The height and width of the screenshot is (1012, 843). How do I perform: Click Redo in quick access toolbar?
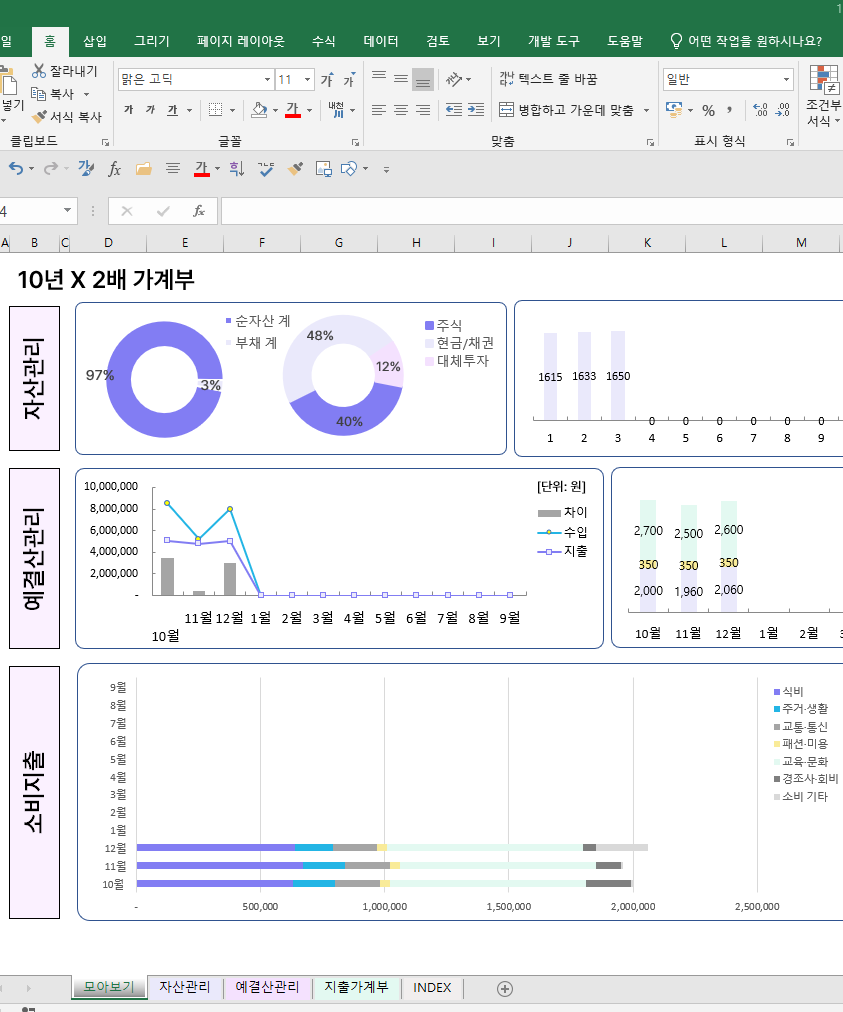tap(51, 169)
